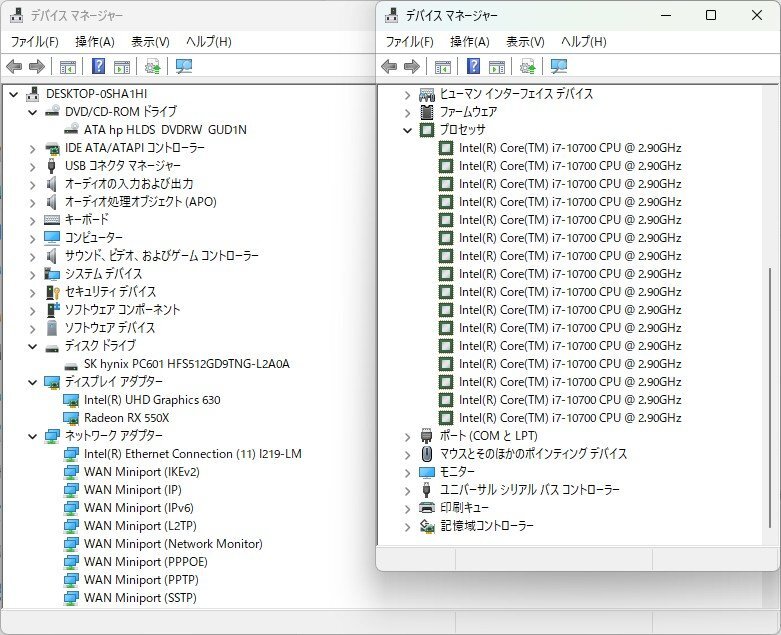Viewport: 781px width, 635px height.
Task: Collapse the プロセッサ category
Action: point(407,130)
